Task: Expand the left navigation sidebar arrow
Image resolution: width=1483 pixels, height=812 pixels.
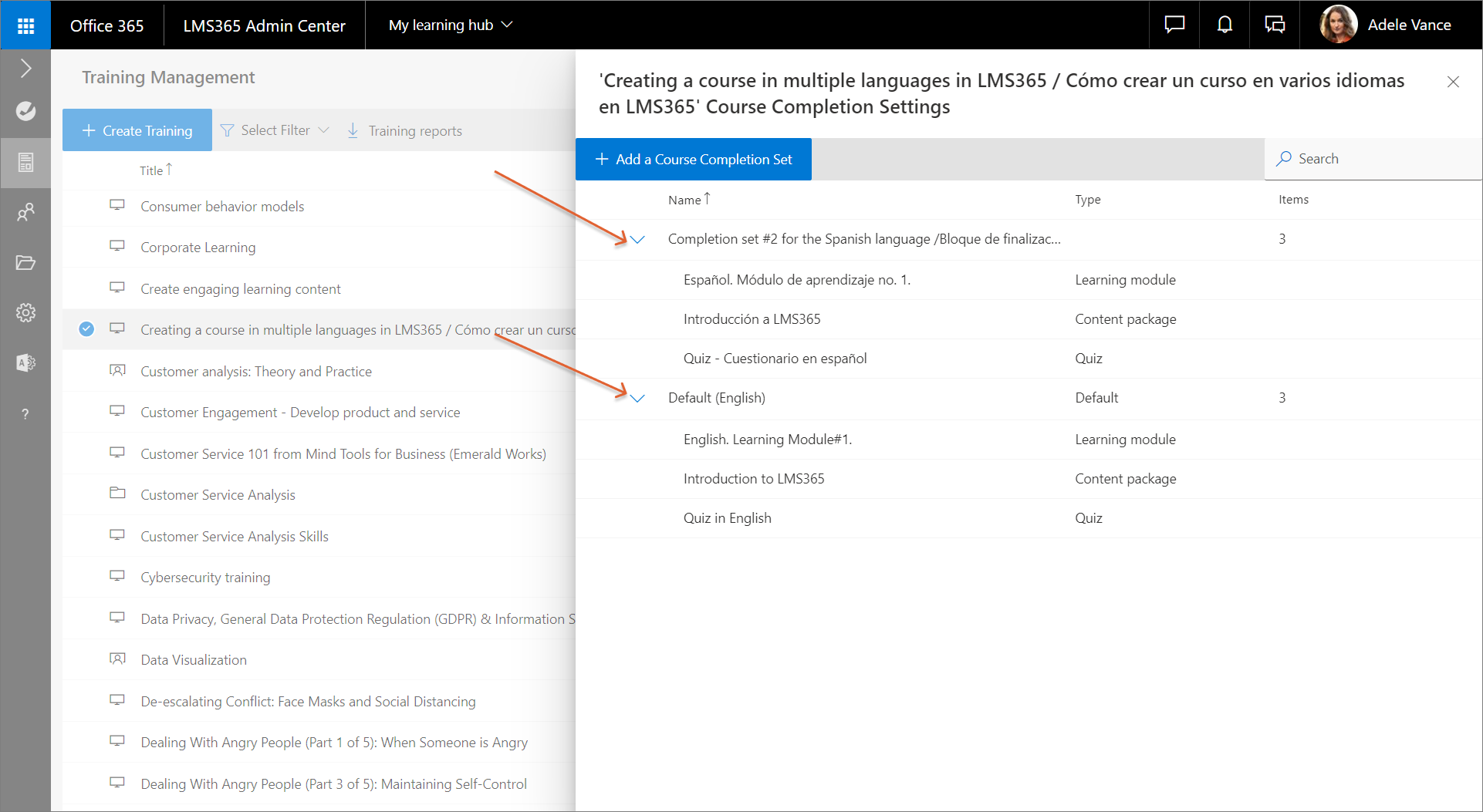Action: (25, 69)
